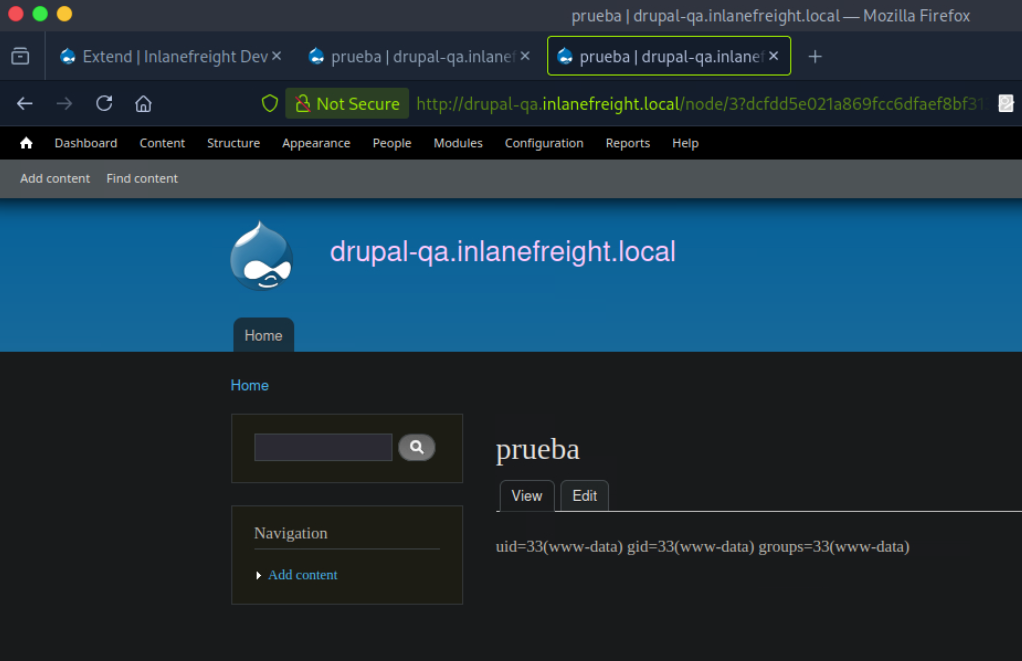Click Find content shortcut link
The height and width of the screenshot is (661, 1022).
click(x=142, y=178)
